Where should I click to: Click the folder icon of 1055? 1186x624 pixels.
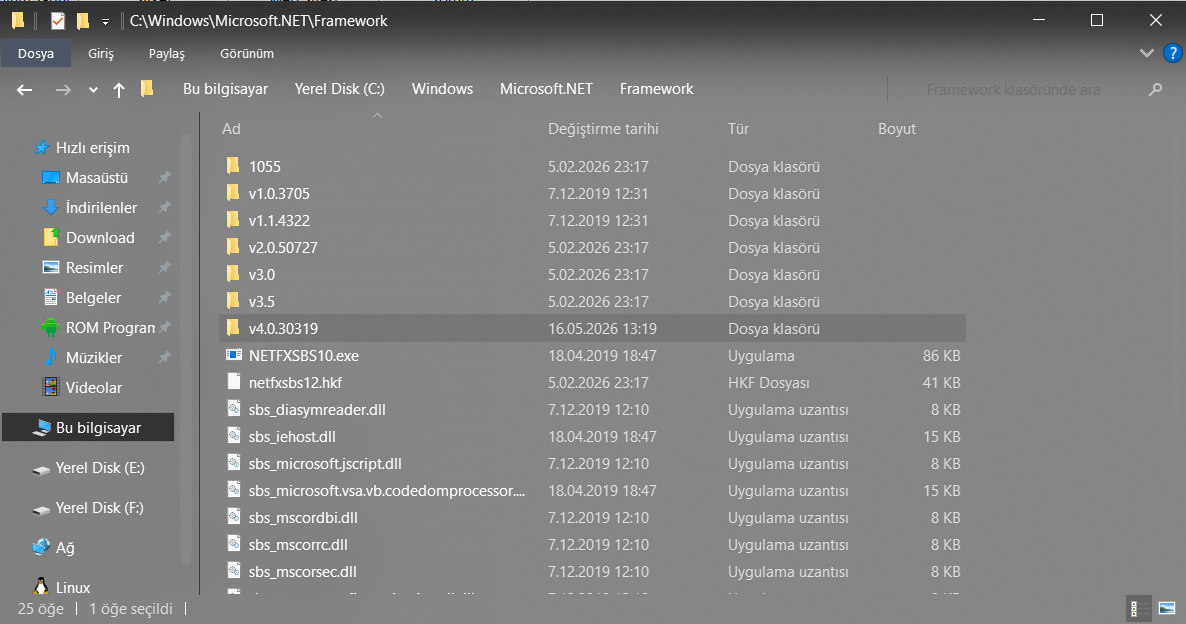[233, 166]
